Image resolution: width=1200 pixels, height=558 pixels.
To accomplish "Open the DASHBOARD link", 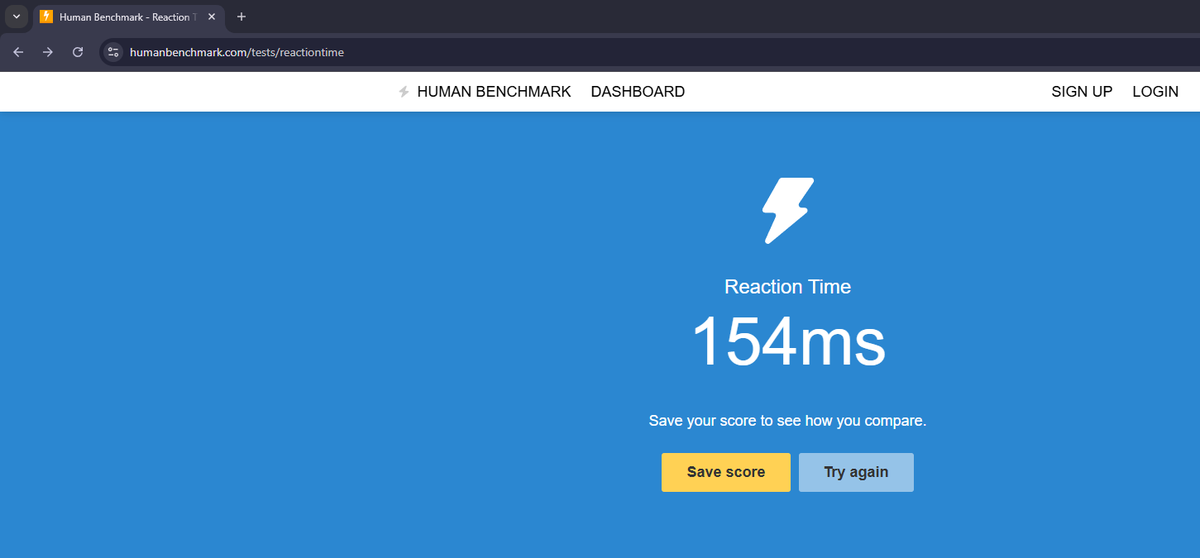I will click(x=638, y=92).
